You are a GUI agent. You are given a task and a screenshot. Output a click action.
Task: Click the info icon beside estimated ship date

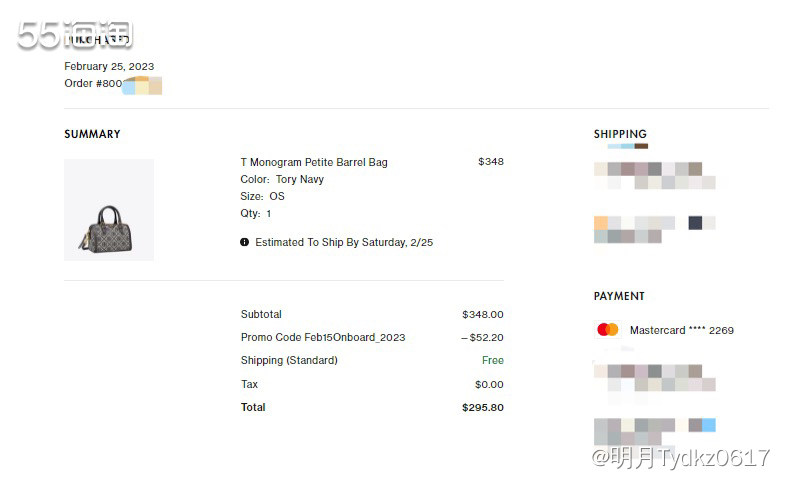tap(245, 242)
